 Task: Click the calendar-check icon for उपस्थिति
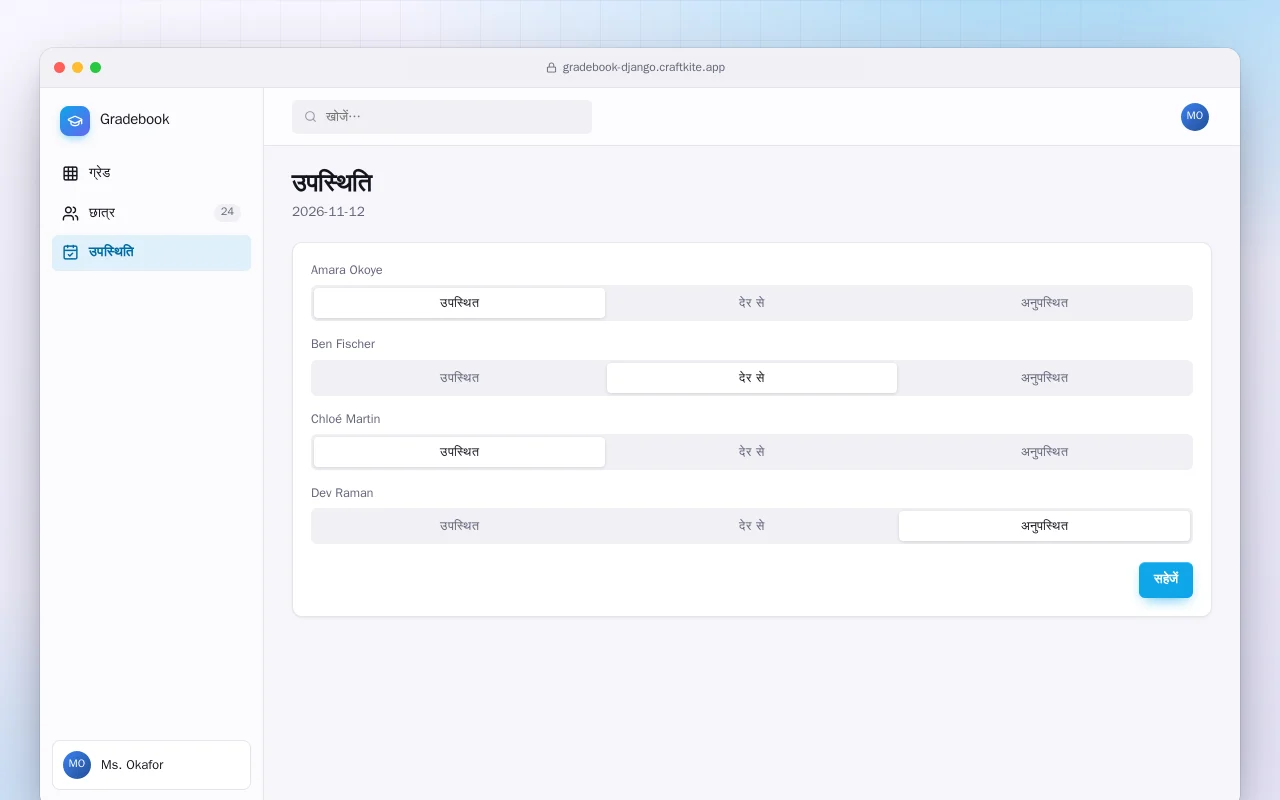pos(70,252)
